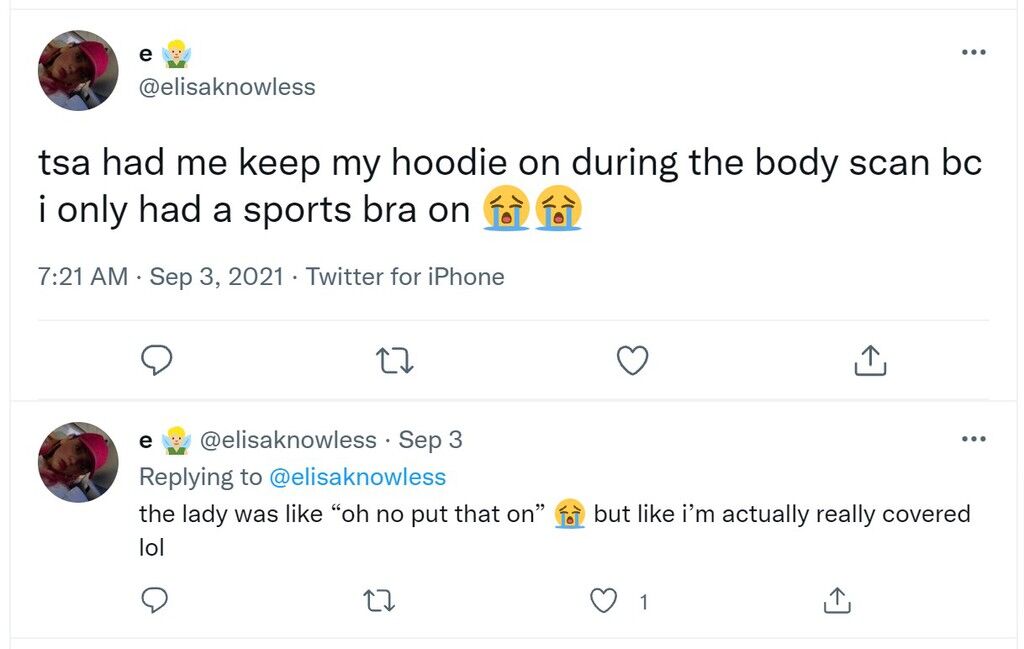Open reply tweet author's profile picture

click(x=78, y=462)
